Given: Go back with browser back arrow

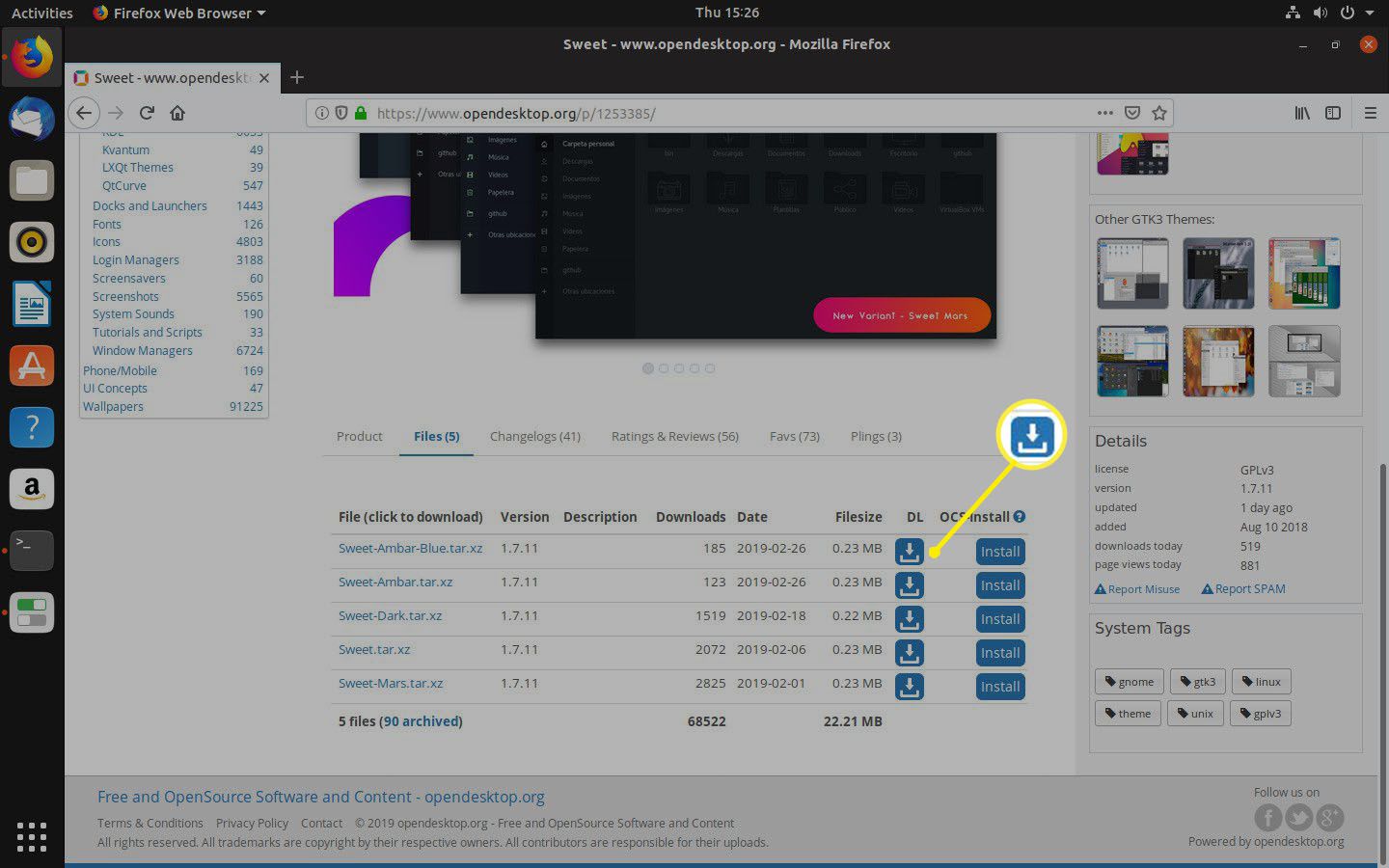Looking at the screenshot, I should [x=84, y=113].
